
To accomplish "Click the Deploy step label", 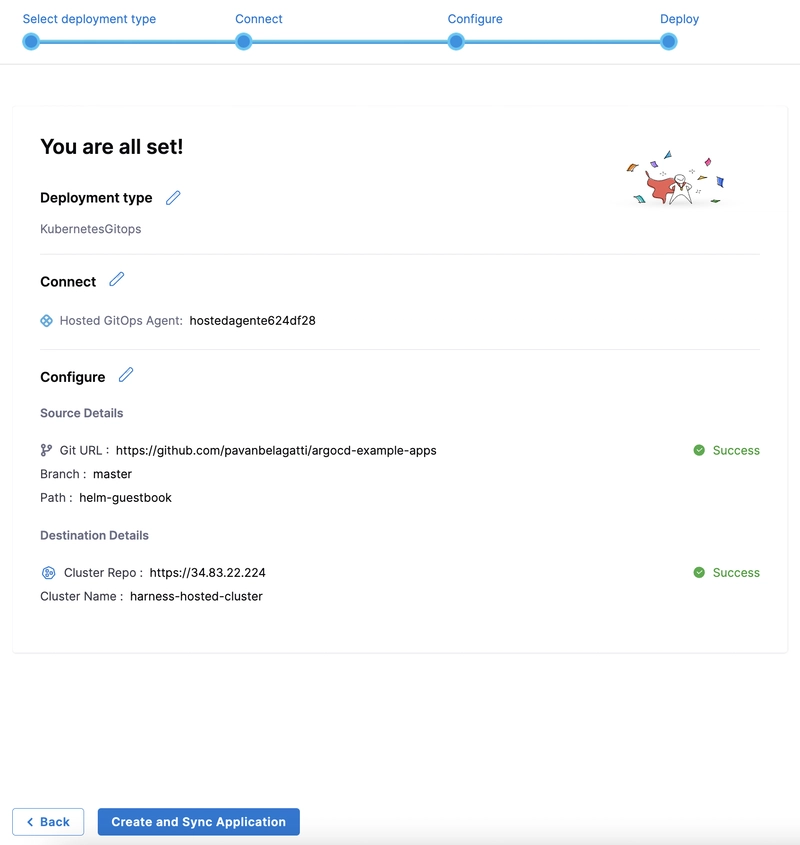I will [679, 19].
